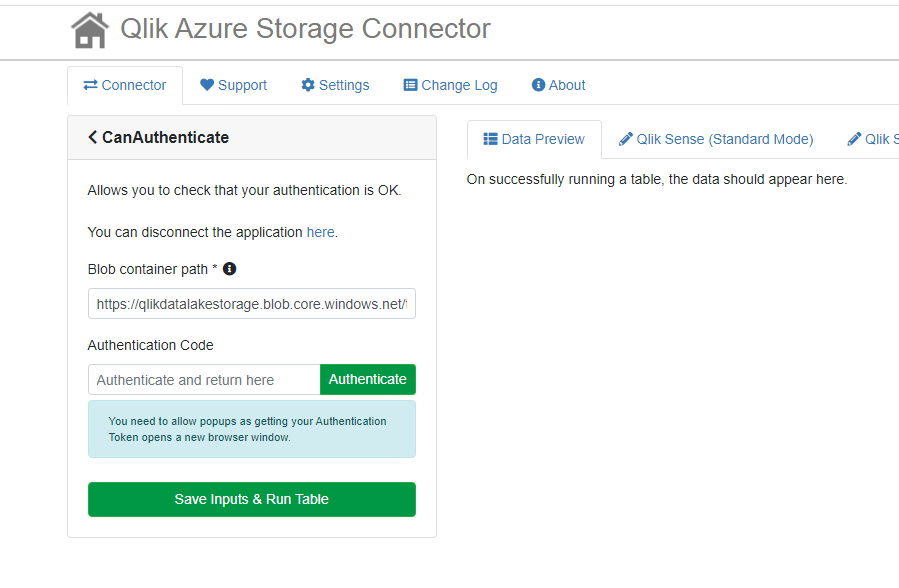
Task: Click Save Inputs & Run Table
Action: tap(251, 499)
